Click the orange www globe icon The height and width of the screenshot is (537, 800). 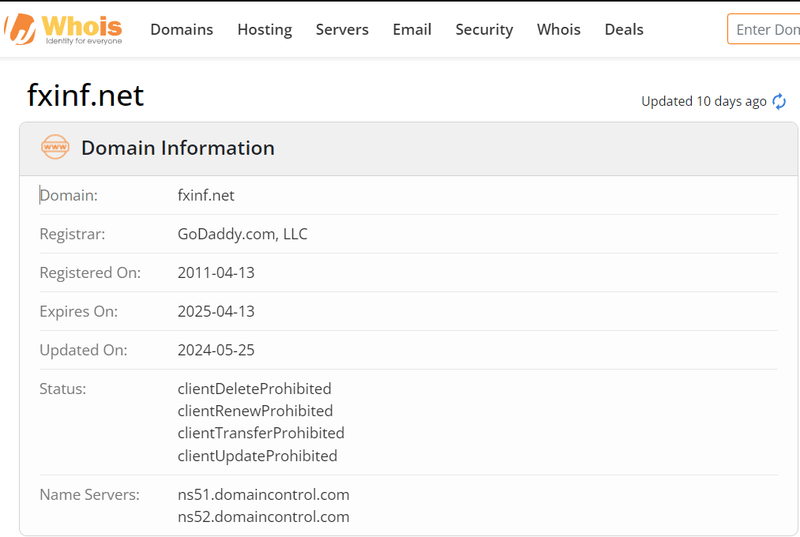pos(55,147)
